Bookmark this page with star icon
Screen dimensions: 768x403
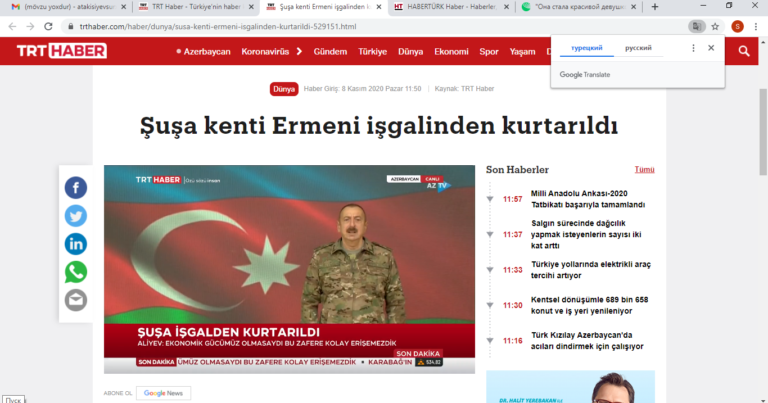[715, 26]
